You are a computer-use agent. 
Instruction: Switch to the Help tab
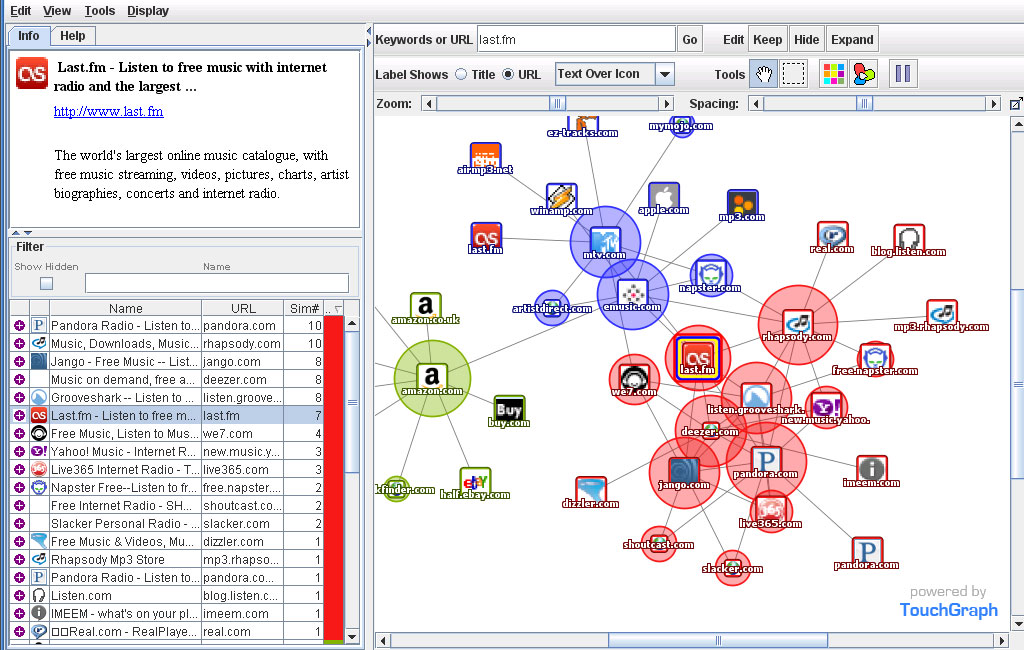click(73, 36)
